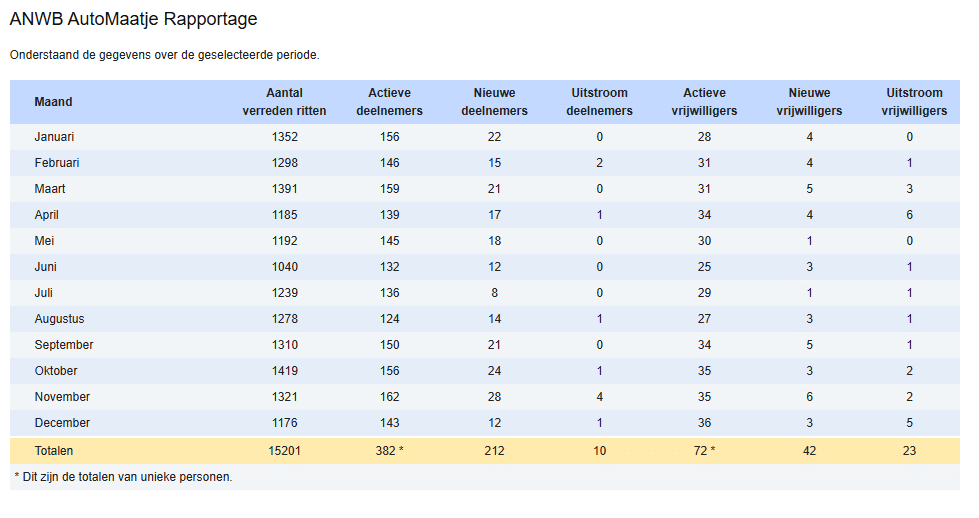The width and height of the screenshot is (979, 518).
Task: Click the 'Uitstroom vrijwilligers' column header
Action: click(914, 102)
